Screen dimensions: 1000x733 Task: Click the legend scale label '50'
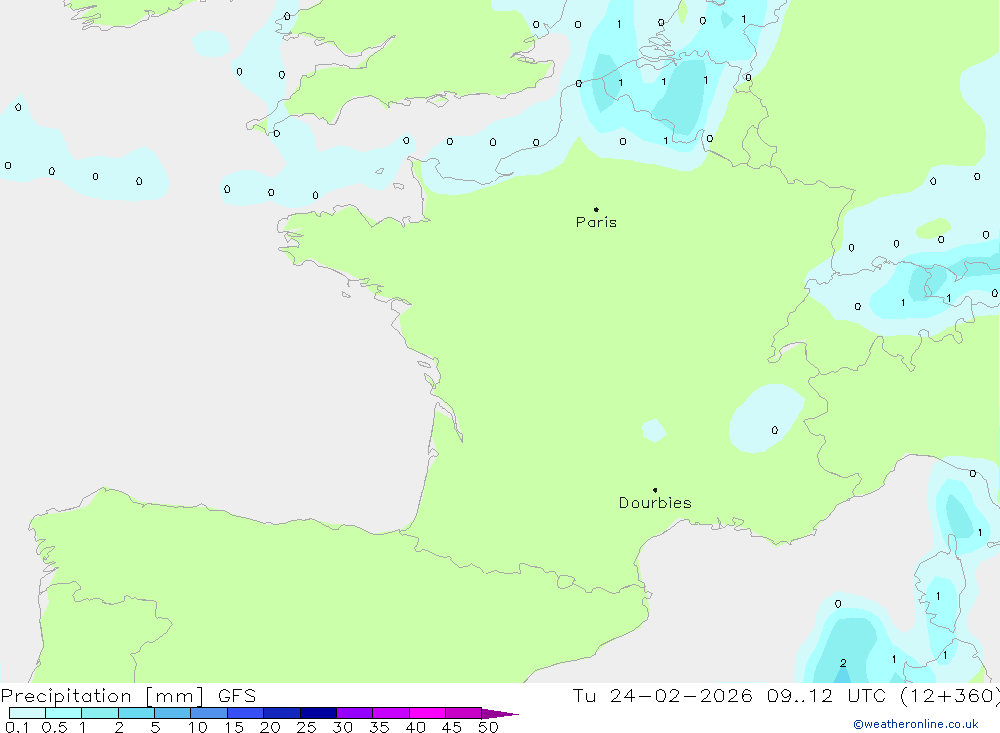488,727
